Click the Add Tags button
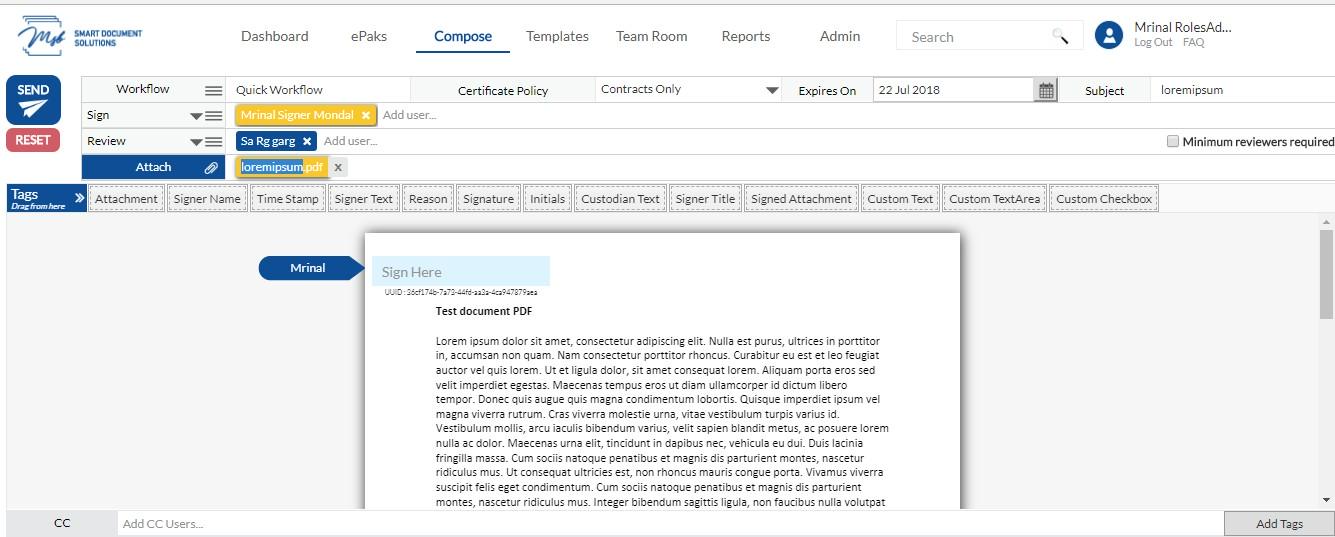Screen dimensions: 1335x537 (x=1279, y=523)
